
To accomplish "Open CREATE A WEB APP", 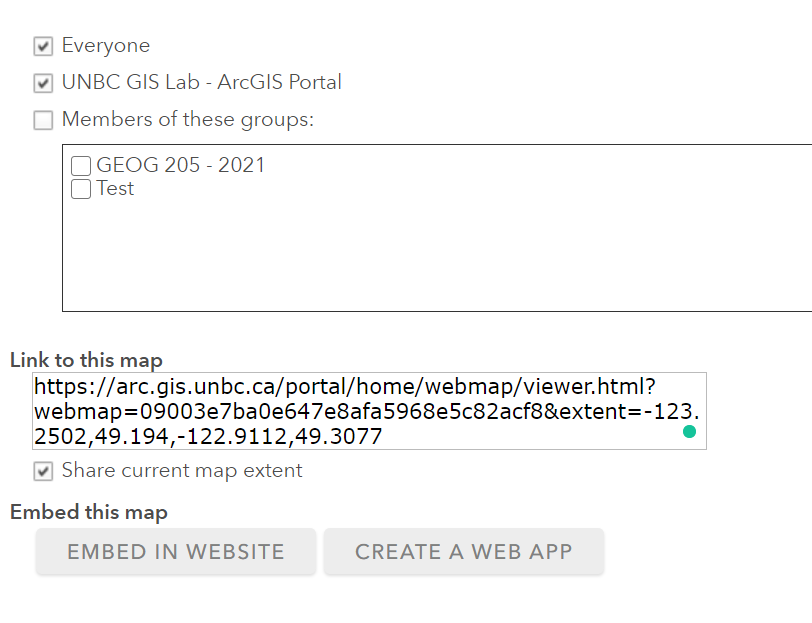I will [x=463, y=552].
